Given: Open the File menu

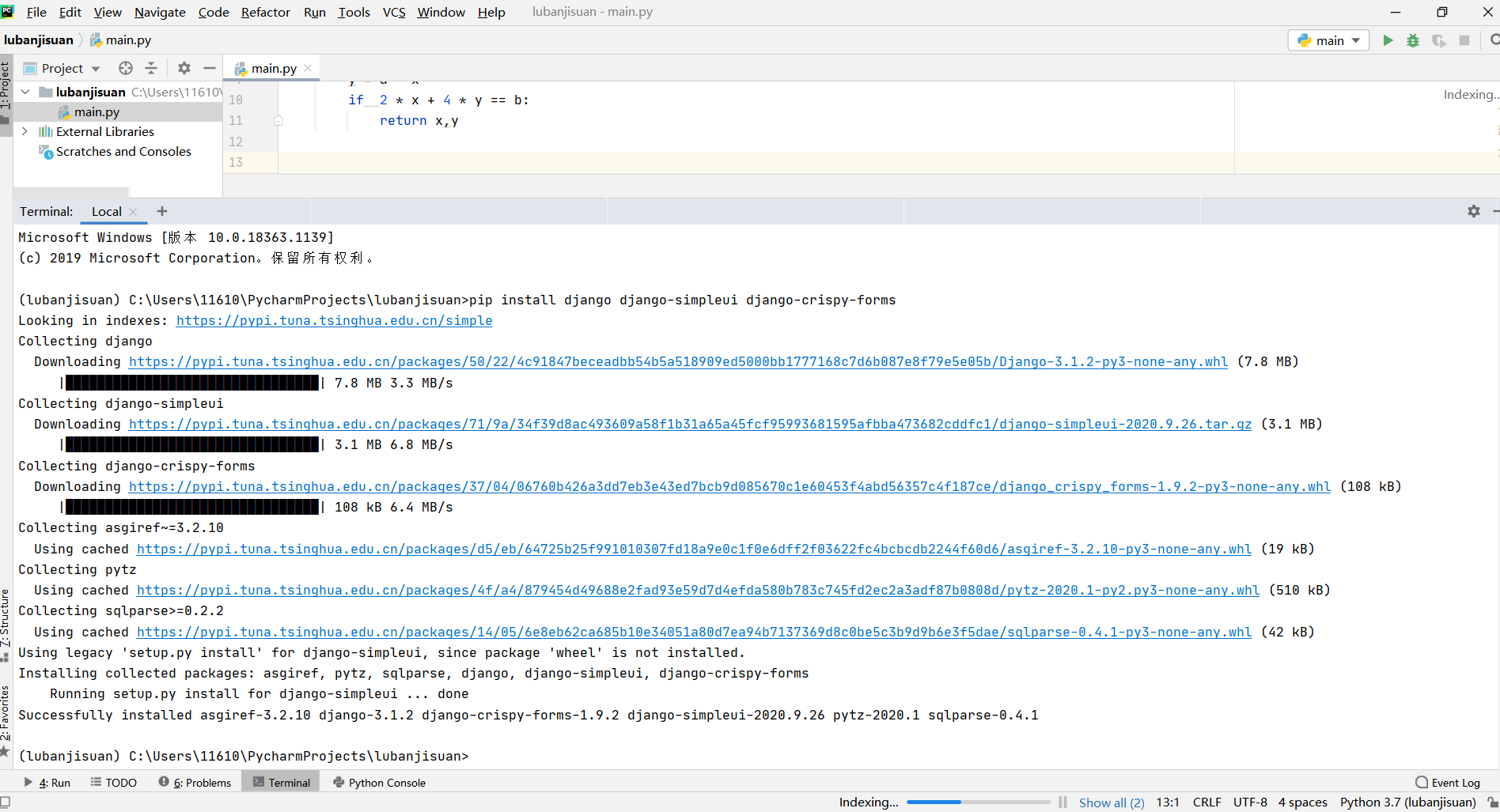Looking at the screenshot, I should 36,12.
